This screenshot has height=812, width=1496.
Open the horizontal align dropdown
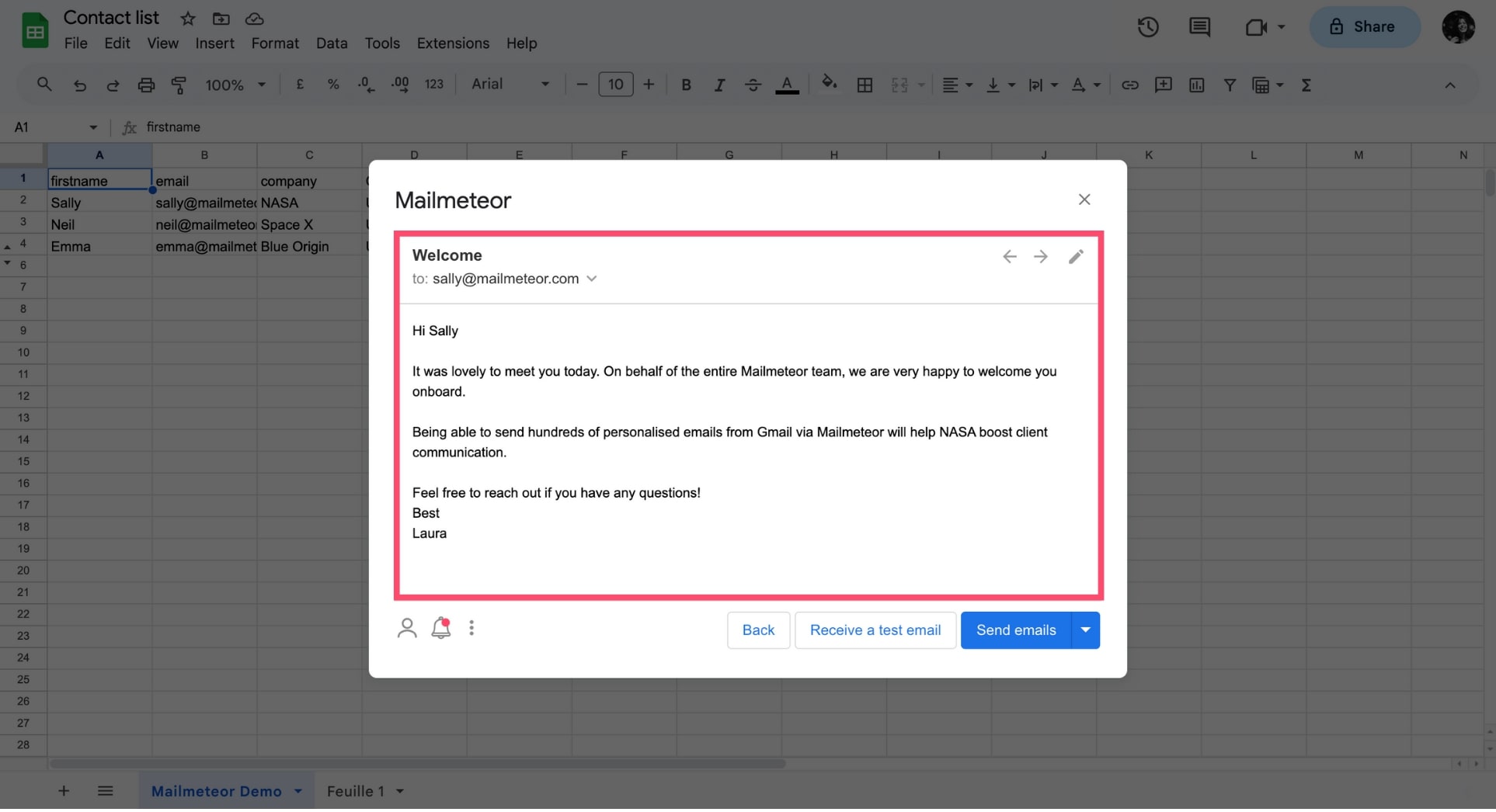957,85
